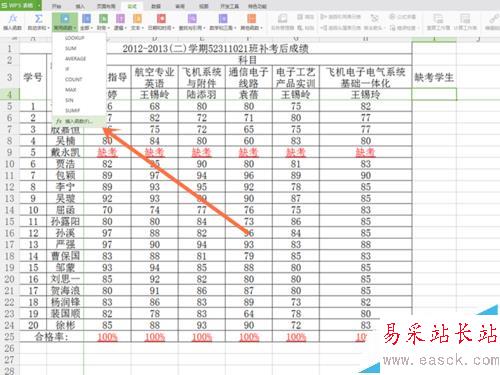This screenshot has height=375, width=500.
Task: Select student name cell '孙露阳'
Action: (x=65, y=221)
